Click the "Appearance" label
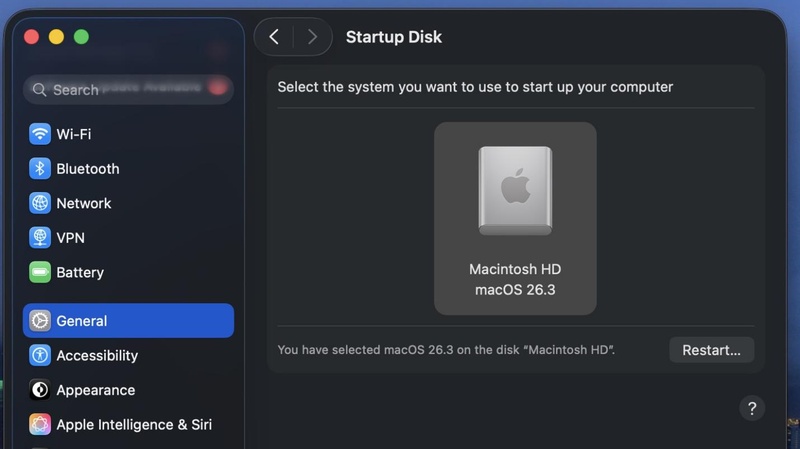 coord(96,390)
